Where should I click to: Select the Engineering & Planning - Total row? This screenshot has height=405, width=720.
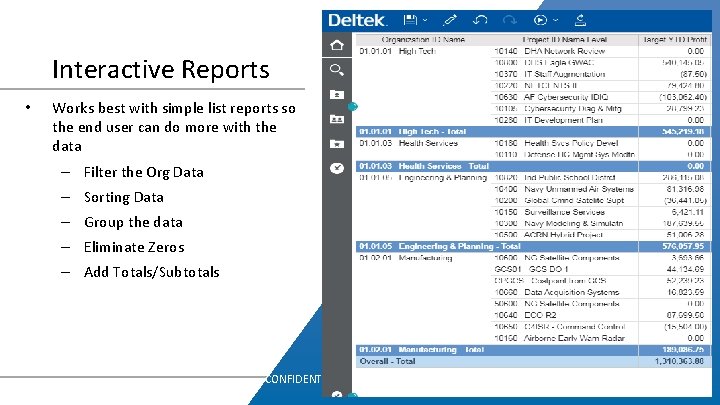click(x=533, y=246)
